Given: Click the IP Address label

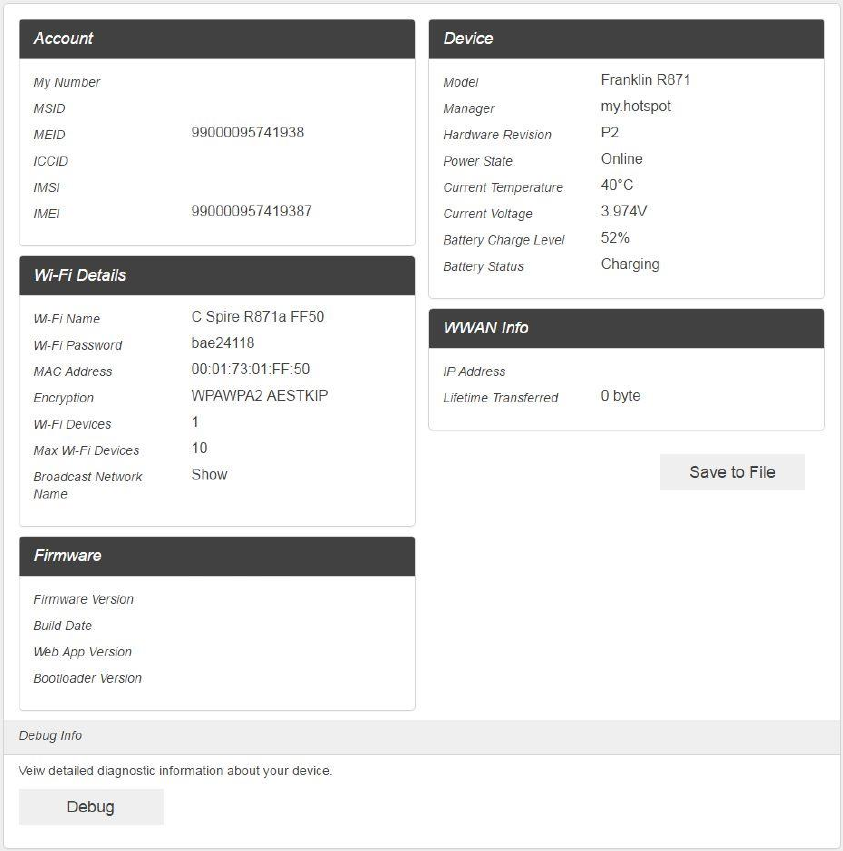Looking at the screenshot, I should pyautogui.click(x=474, y=372).
